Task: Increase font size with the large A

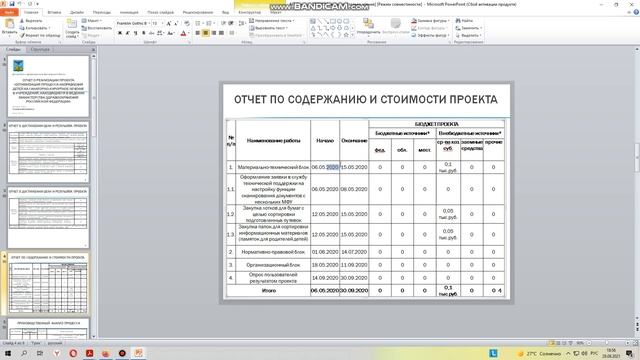Action: [169, 23]
